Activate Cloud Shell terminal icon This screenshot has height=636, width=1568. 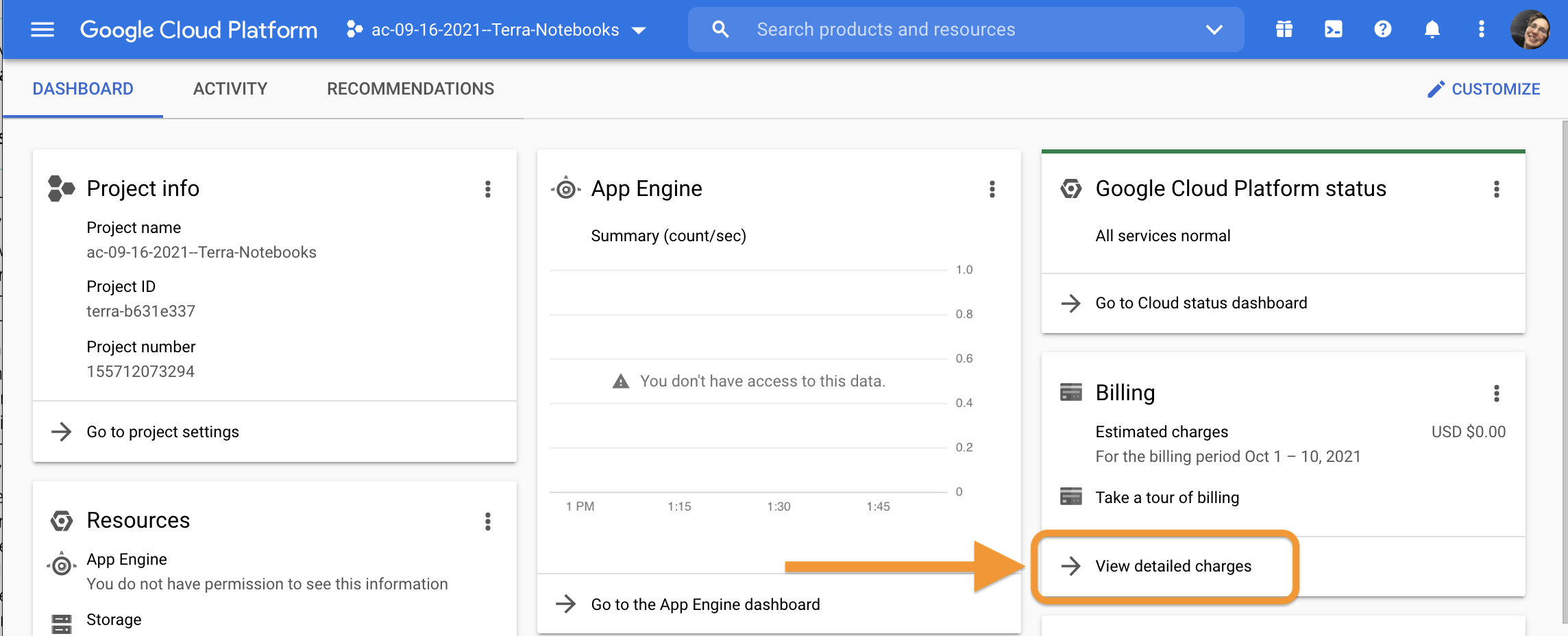(1333, 29)
